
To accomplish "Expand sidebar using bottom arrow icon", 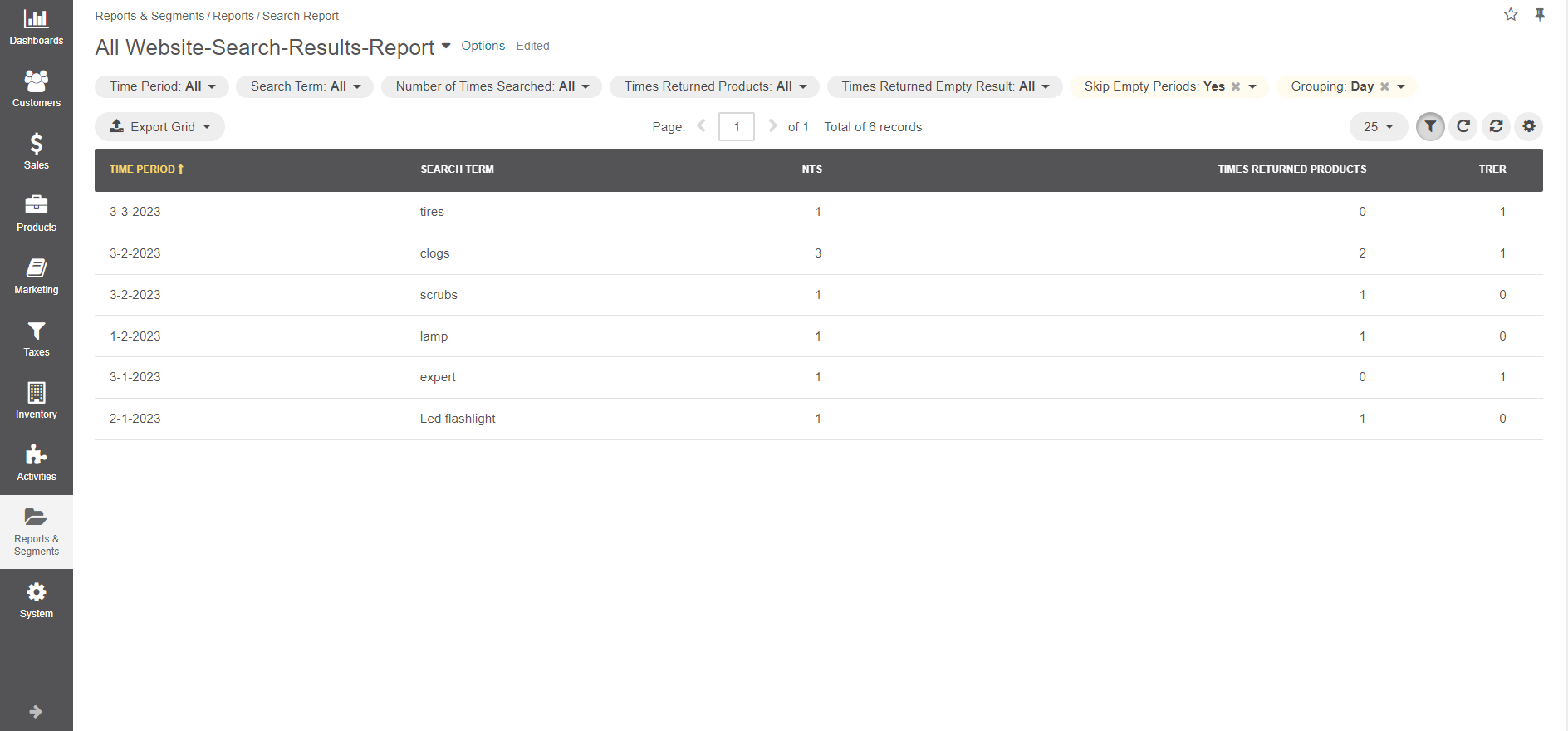I will coord(36,711).
